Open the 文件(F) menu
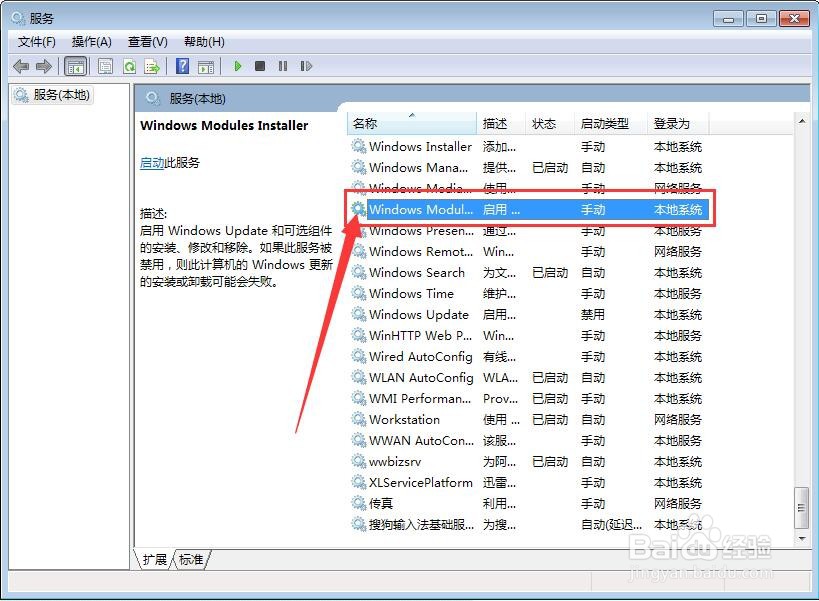The height and width of the screenshot is (601, 819). pyautogui.click(x=37, y=42)
